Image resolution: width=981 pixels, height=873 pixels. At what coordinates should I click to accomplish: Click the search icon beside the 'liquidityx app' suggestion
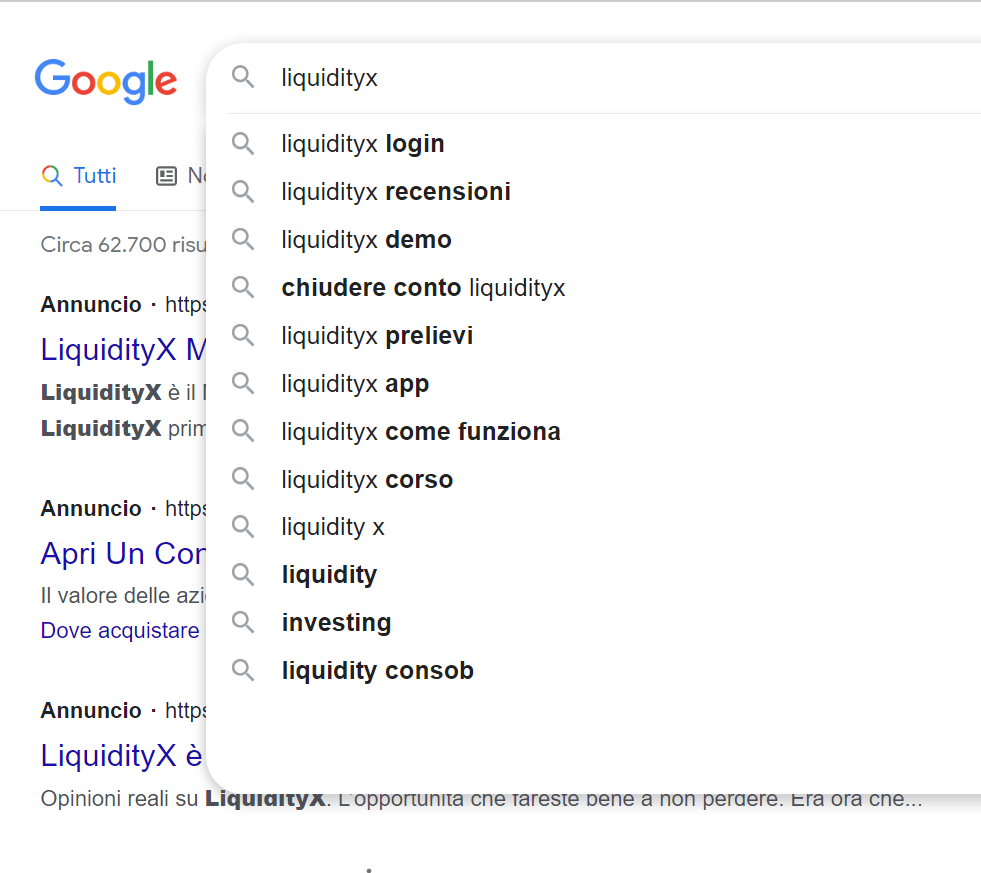(243, 383)
